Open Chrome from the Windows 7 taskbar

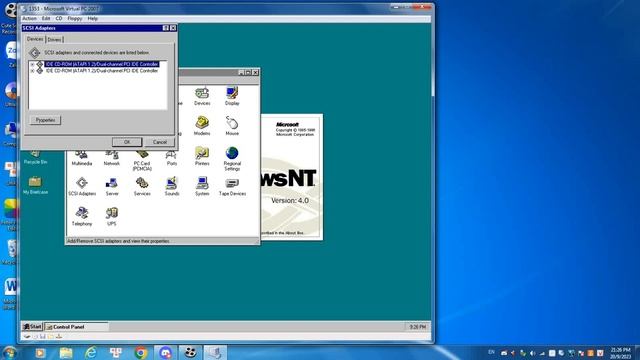140,352
